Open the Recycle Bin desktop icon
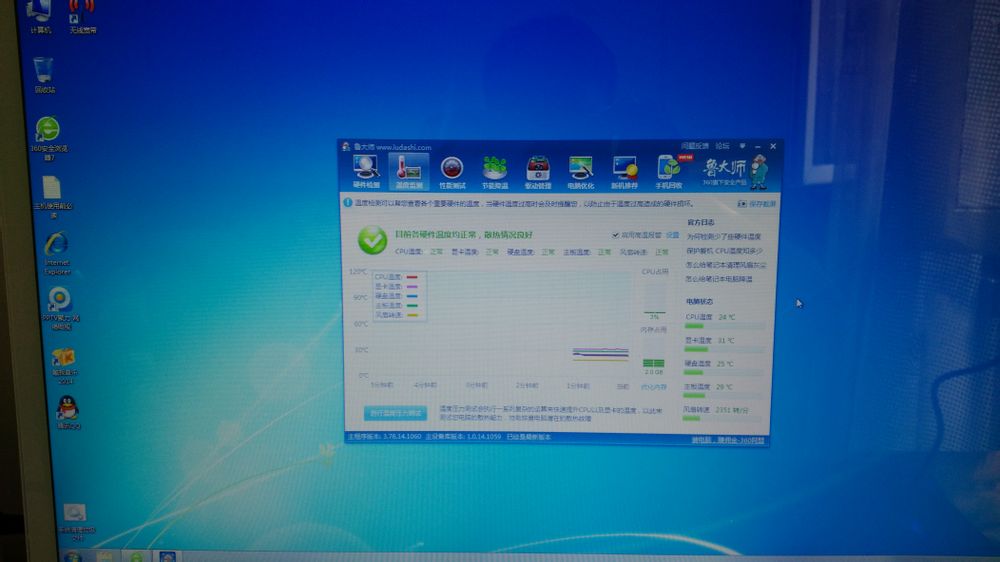The height and width of the screenshot is (562, 1000). pos(43,75)
